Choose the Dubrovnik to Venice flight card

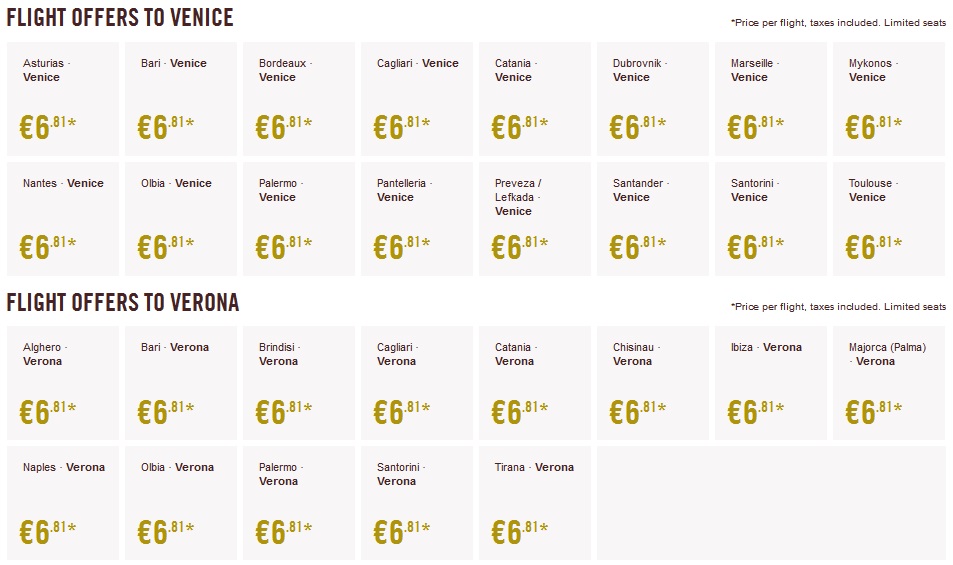[x=652, y=98]
